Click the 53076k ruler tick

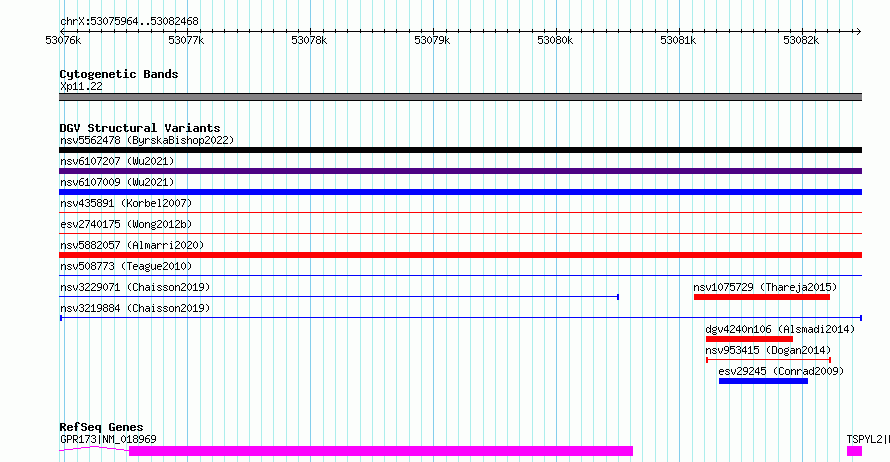[64, 40]
